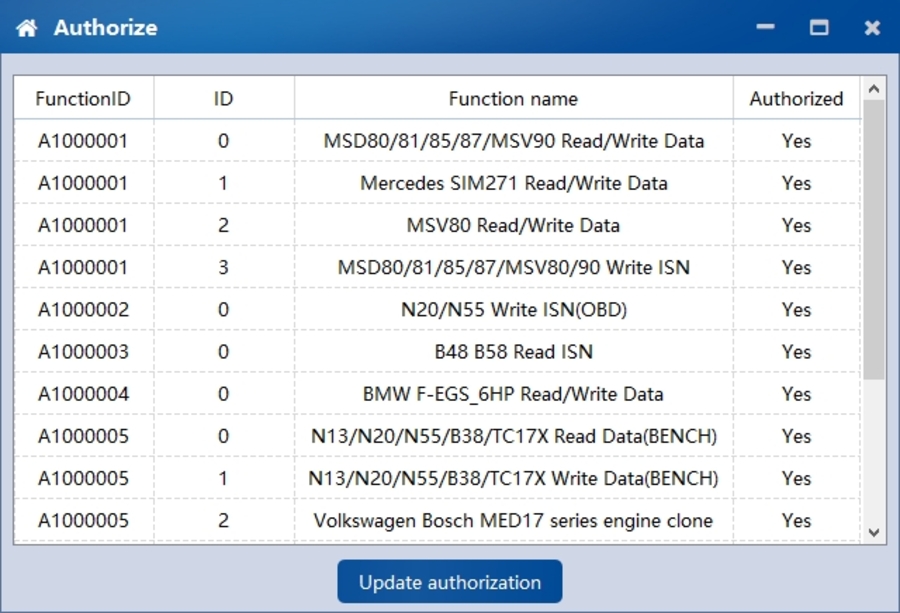Close the Authorize dialog
900x613 pixels.
coord(872,28)
